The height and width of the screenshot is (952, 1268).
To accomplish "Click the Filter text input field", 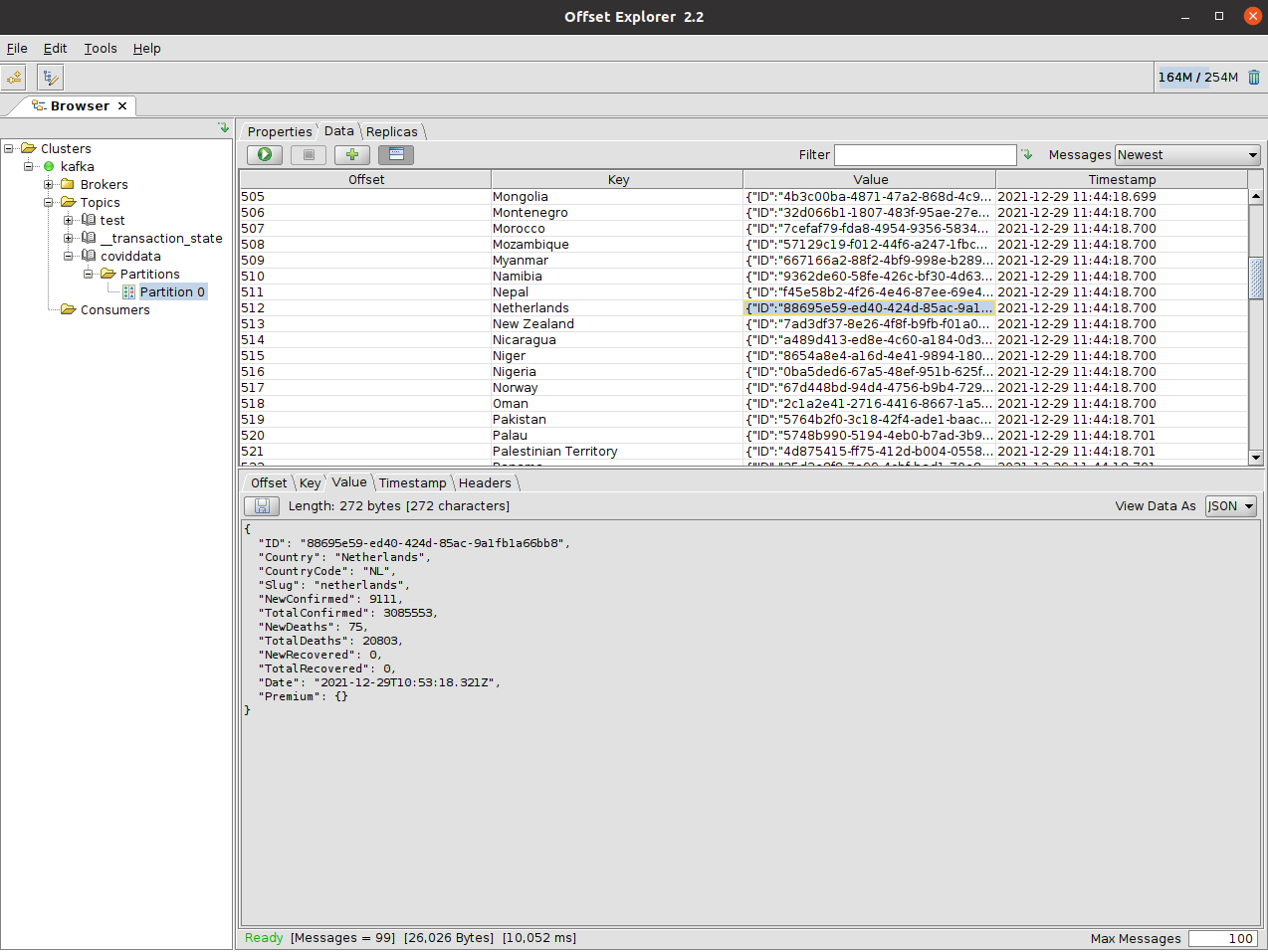I will click(x=925, y=155).
